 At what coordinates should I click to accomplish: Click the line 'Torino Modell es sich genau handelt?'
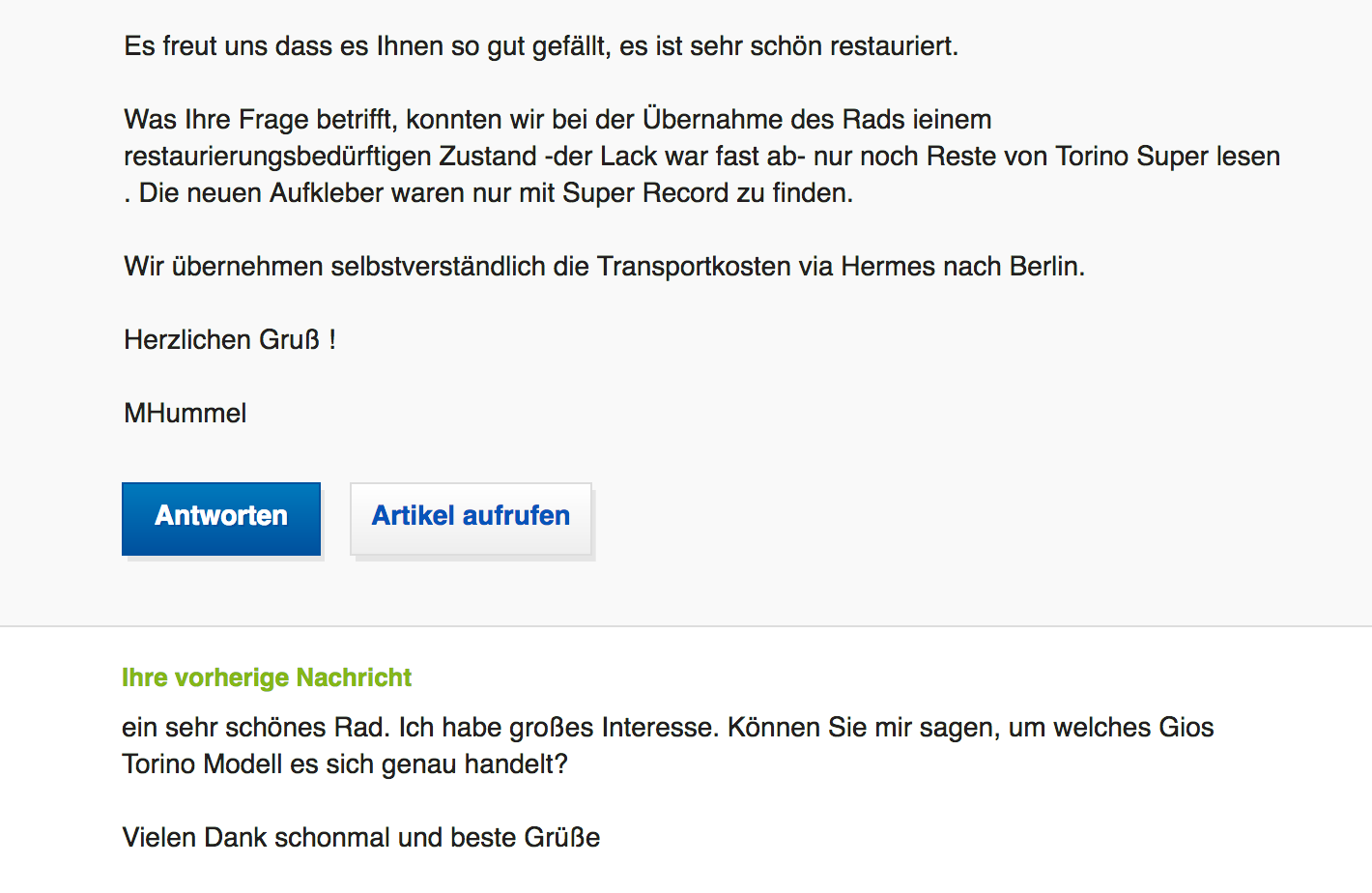(x=345, y=764)
